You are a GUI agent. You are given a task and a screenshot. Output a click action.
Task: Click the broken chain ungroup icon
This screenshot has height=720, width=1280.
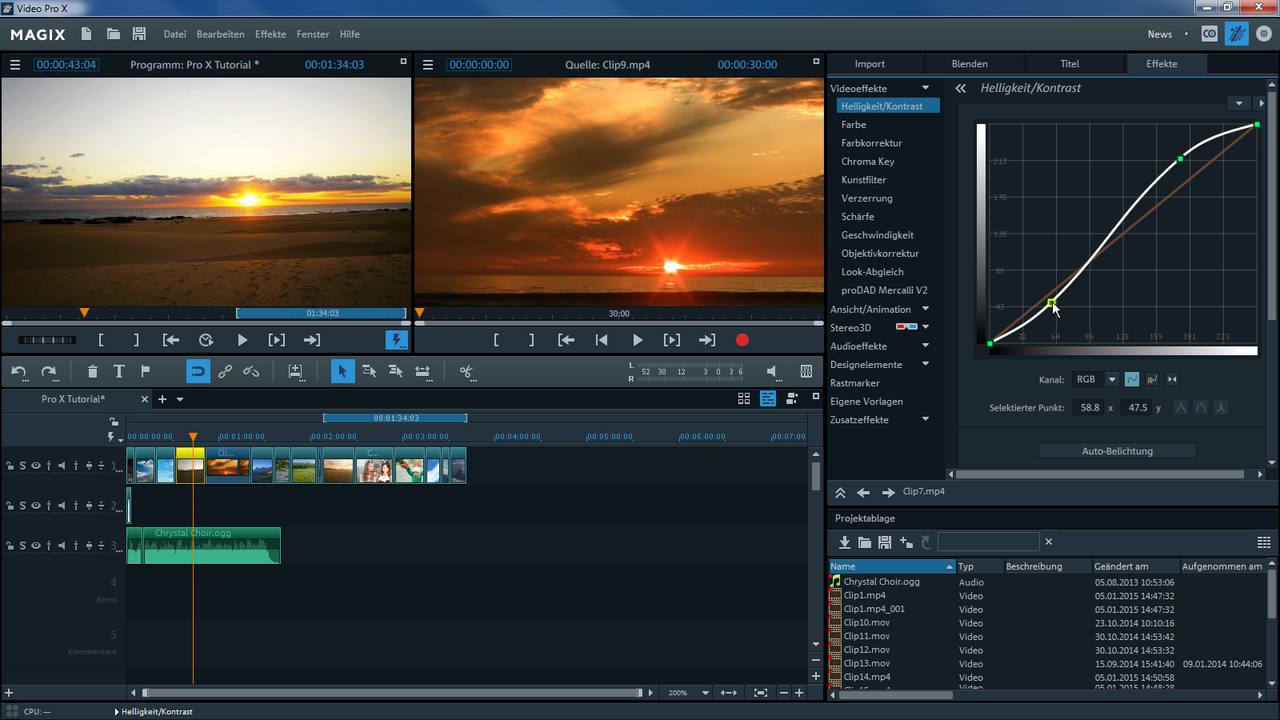(251, 371)
